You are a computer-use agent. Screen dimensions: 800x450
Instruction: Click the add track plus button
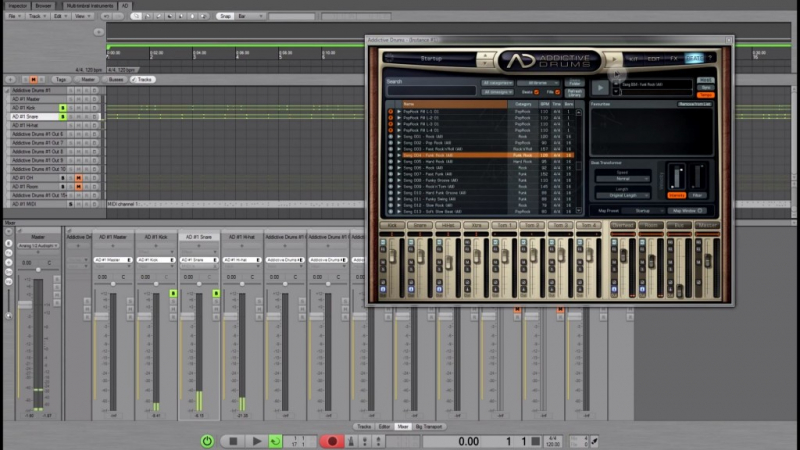click(x=11, y=80)
